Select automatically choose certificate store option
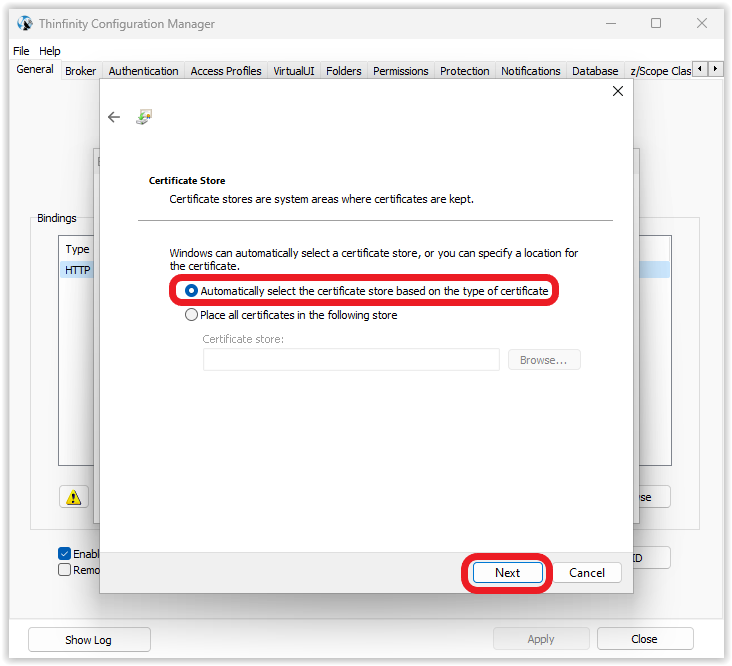The height and width of the screenshot is (666, 732). tap(366, 291)
